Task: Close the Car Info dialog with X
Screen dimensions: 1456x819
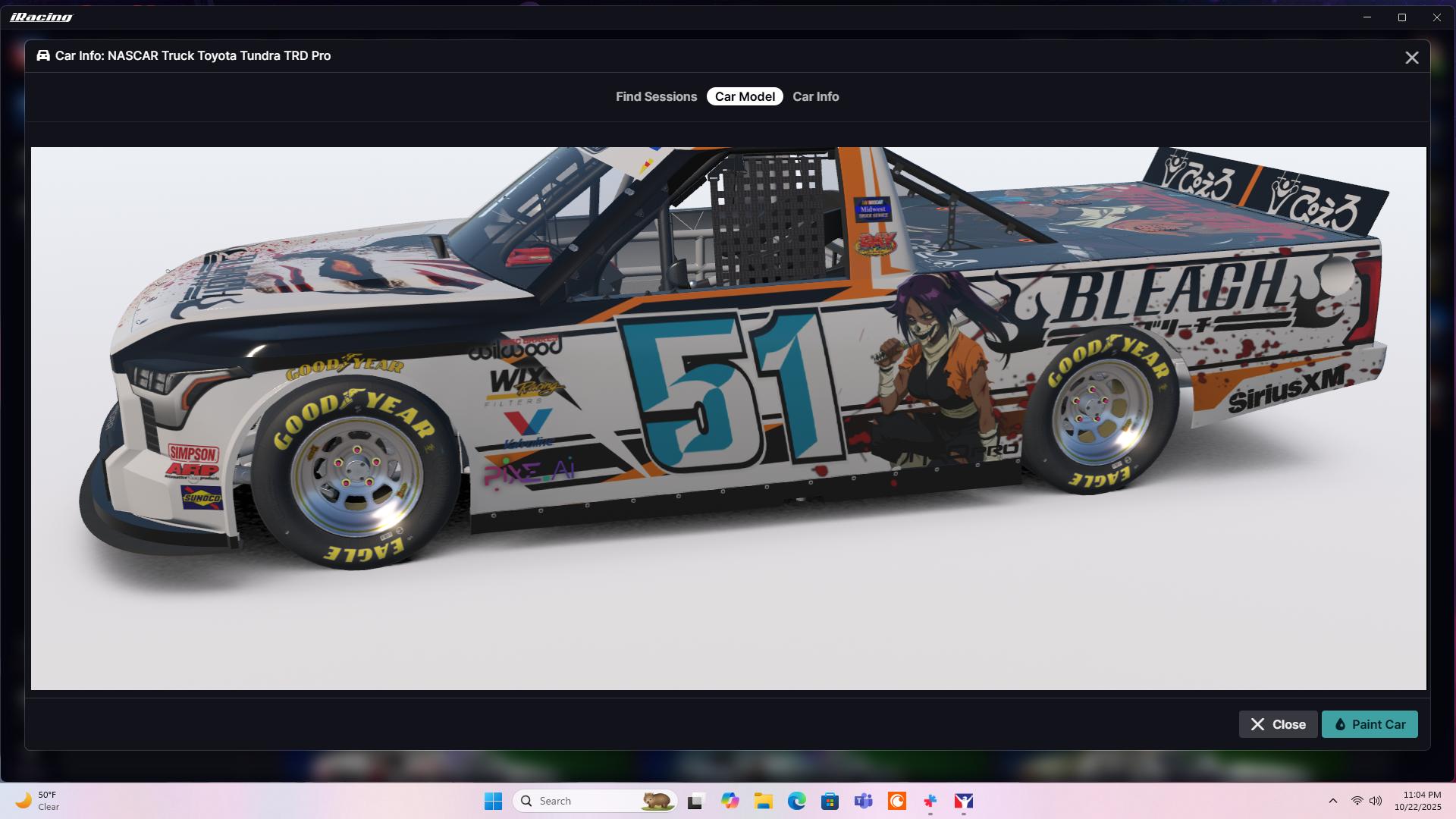Action: (x=1411, y=58)
